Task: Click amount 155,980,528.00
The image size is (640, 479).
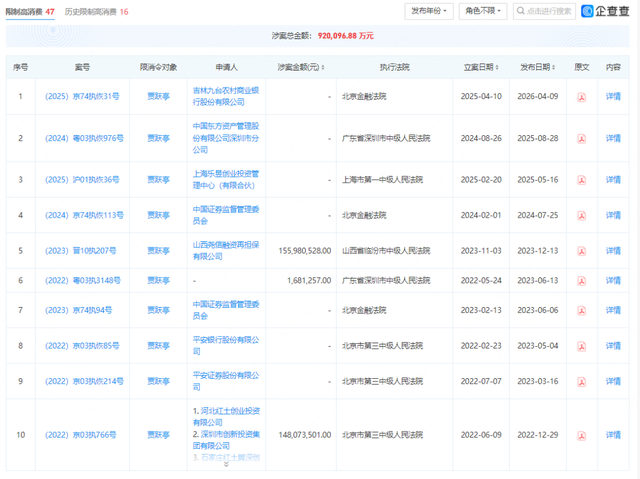Action: [x=304, y=251]
